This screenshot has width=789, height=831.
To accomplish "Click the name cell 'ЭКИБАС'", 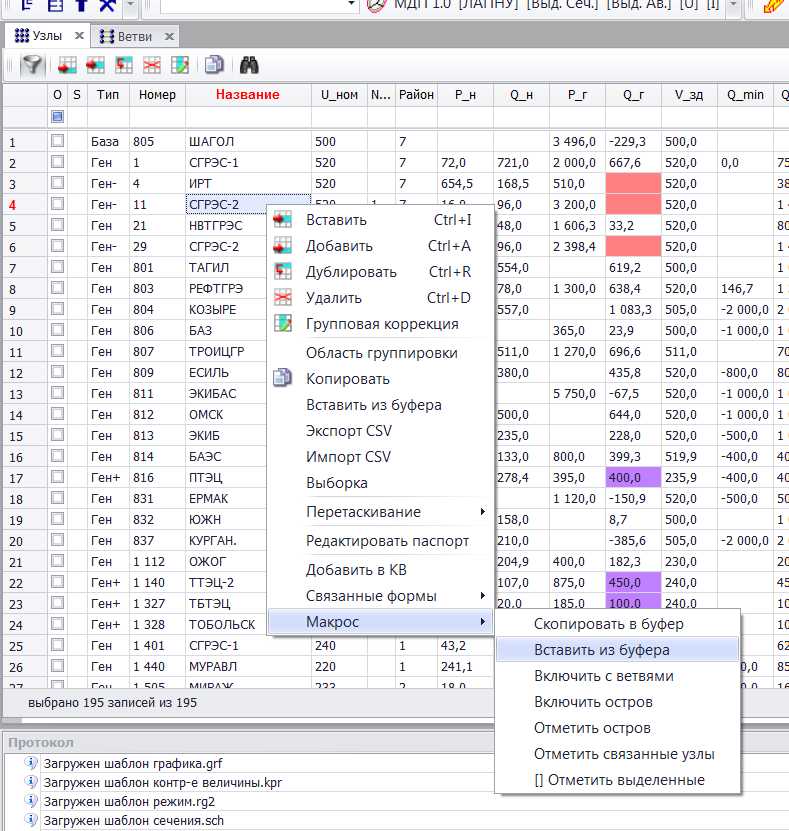I will [226, 393].
